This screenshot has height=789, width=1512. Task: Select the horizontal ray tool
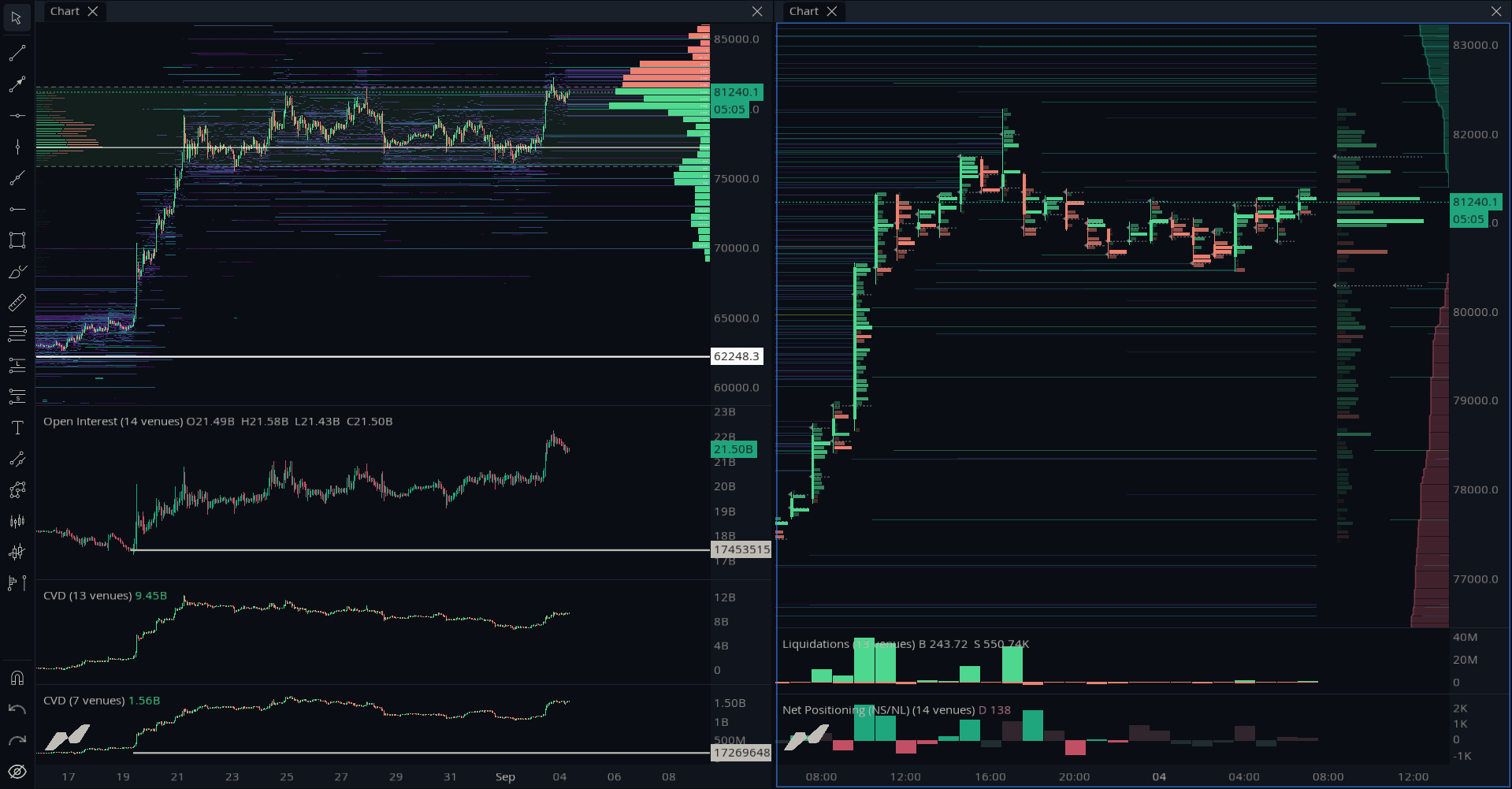[x=17, y=209]
